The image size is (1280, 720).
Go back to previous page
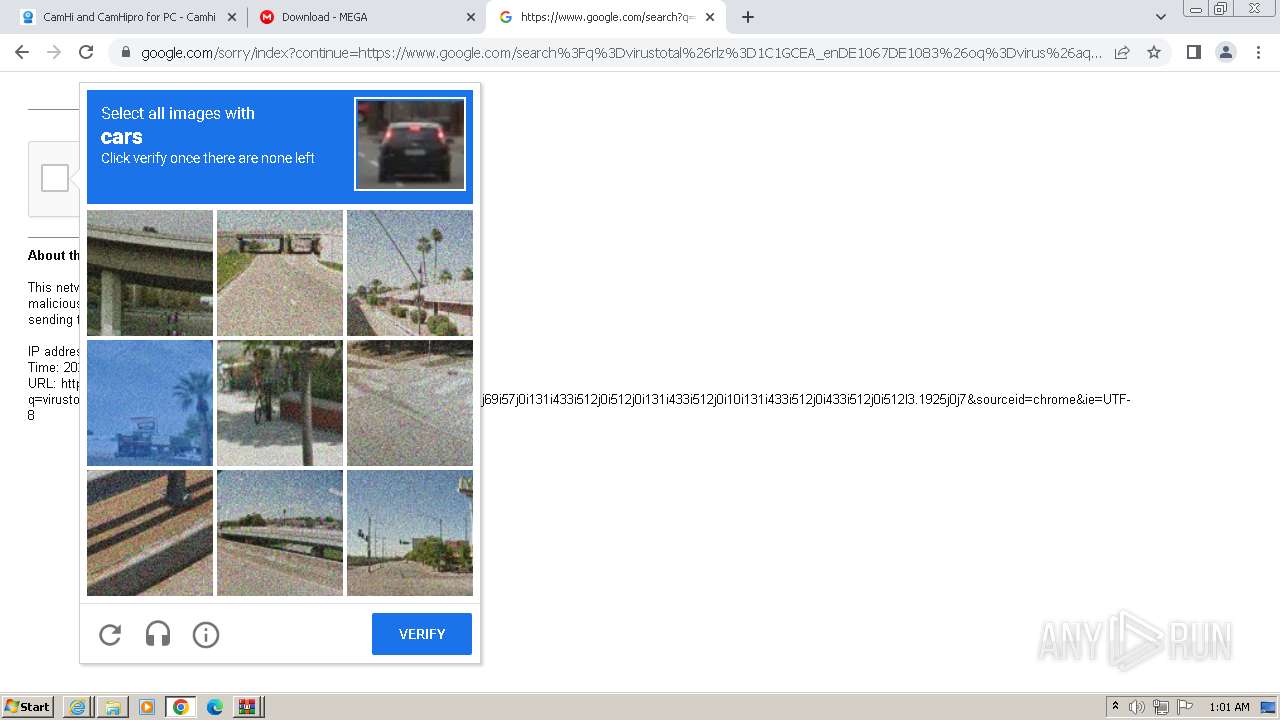pyautogui.click(x=22, y=52)
